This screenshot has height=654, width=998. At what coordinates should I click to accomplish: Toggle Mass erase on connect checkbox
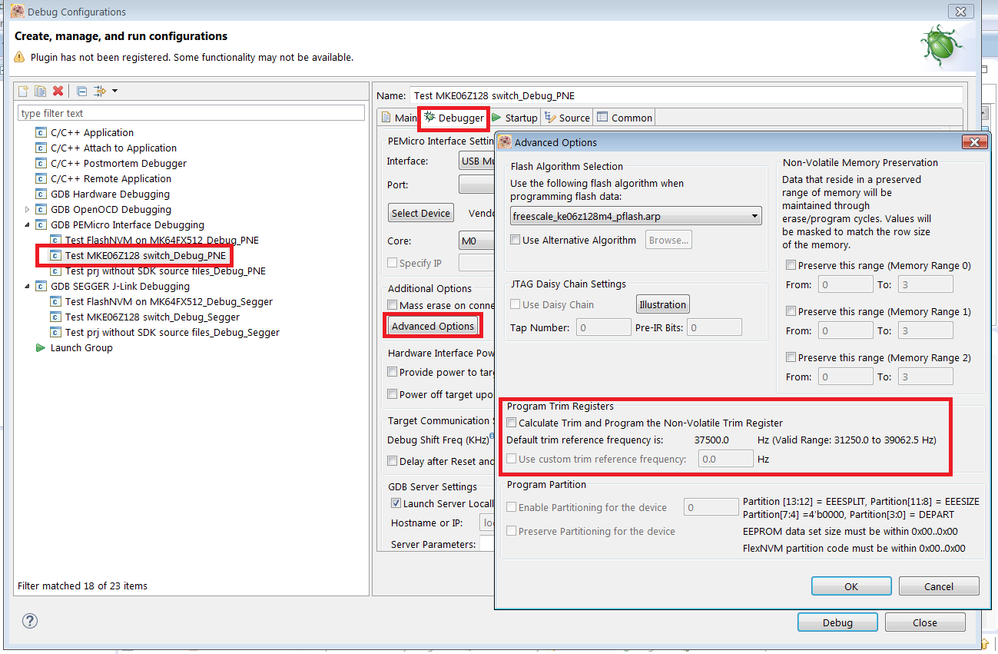[x=392, y=305]
